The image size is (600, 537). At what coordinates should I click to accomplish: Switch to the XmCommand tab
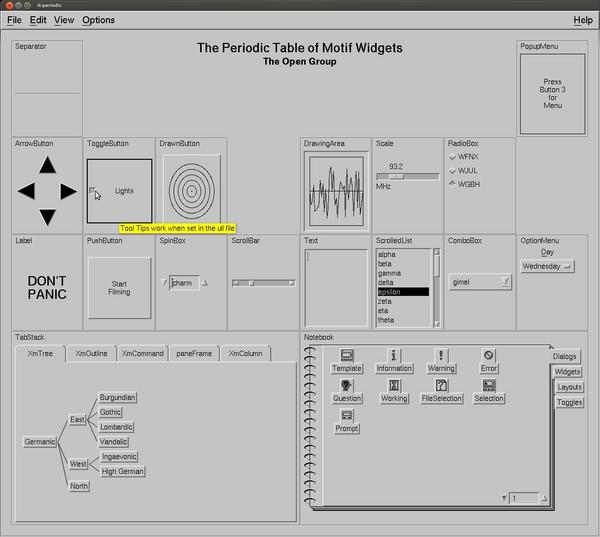coord(142,353)
